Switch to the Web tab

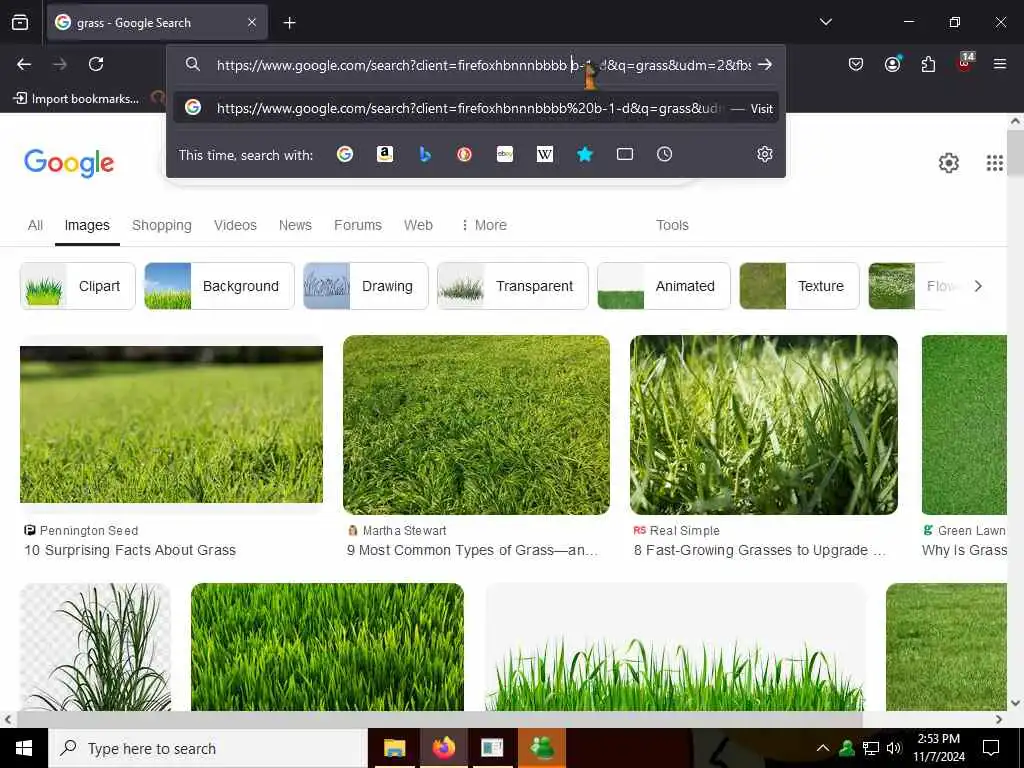[x=418, y=225]
